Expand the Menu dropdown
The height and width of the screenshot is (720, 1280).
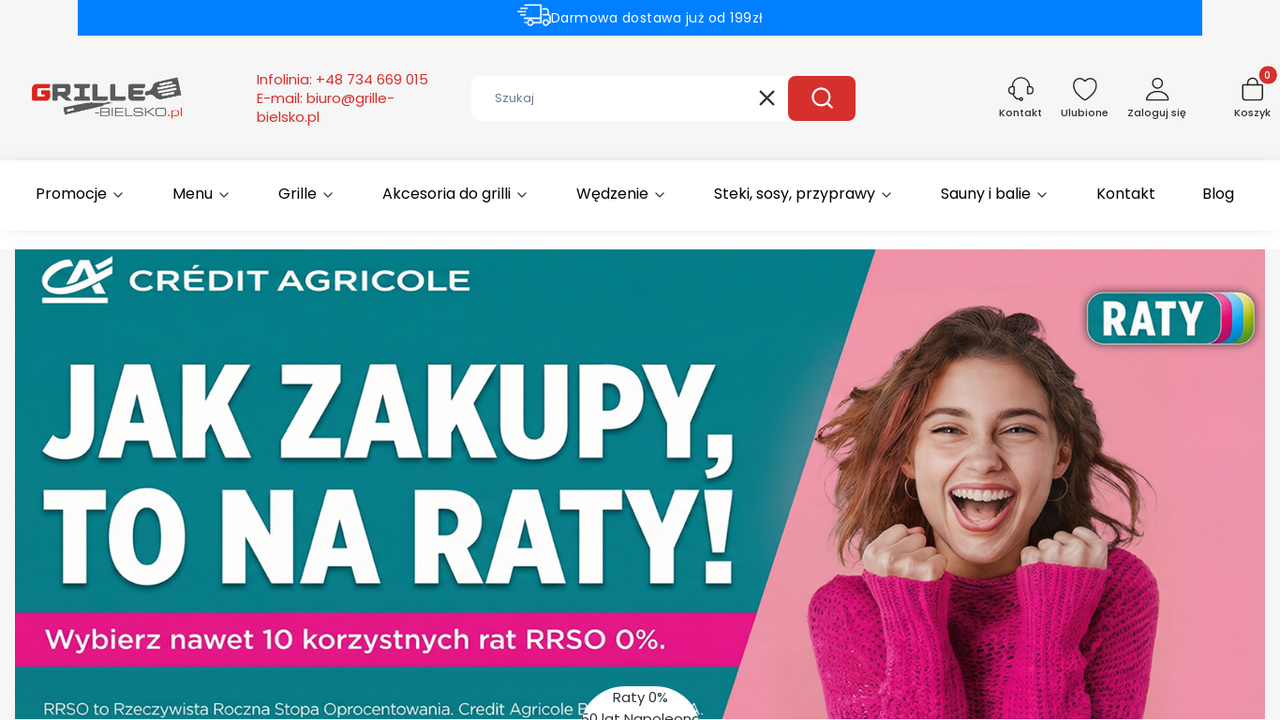coord(201,194)
